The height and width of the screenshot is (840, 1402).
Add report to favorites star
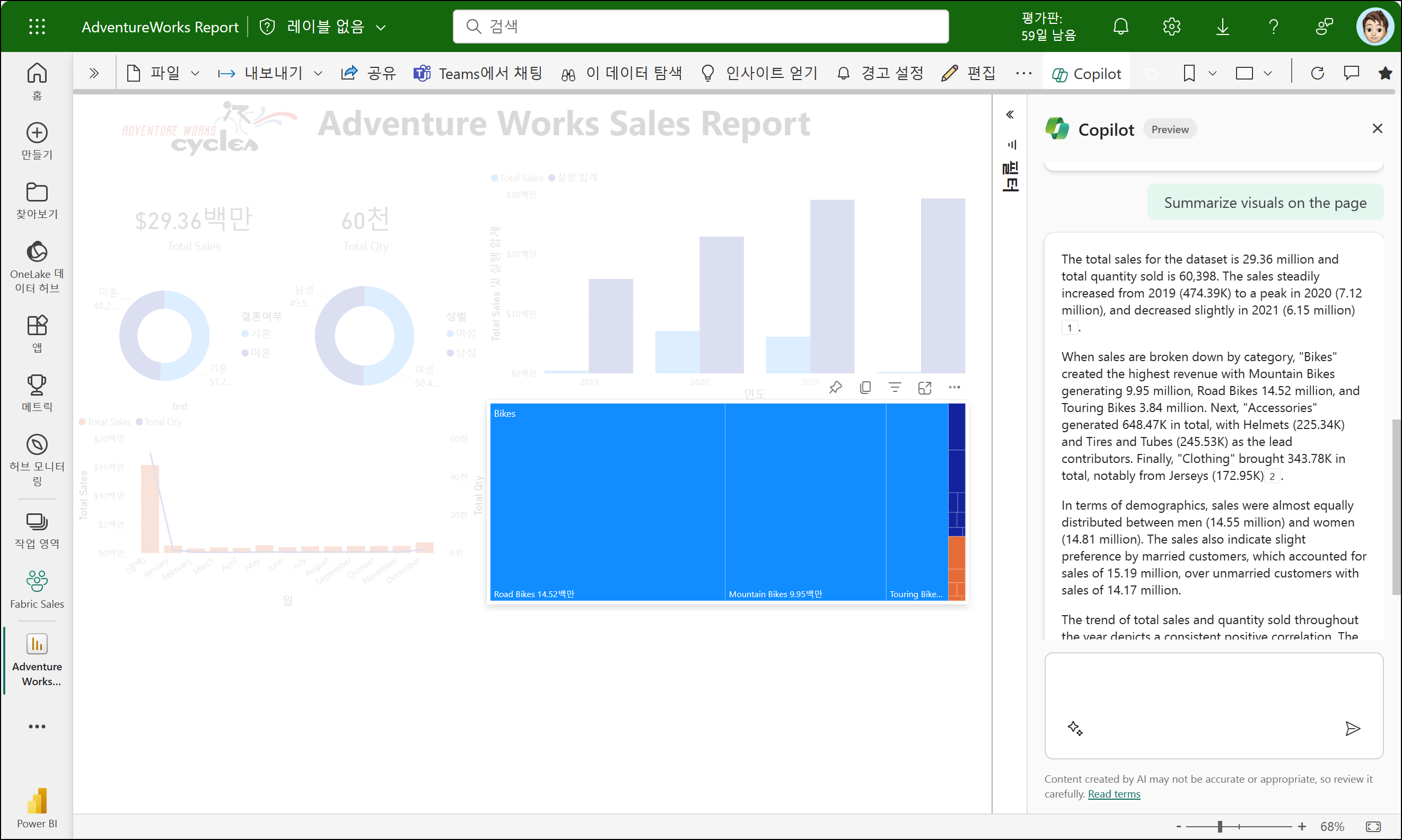pyautogui.click(x=1385, y=73)
